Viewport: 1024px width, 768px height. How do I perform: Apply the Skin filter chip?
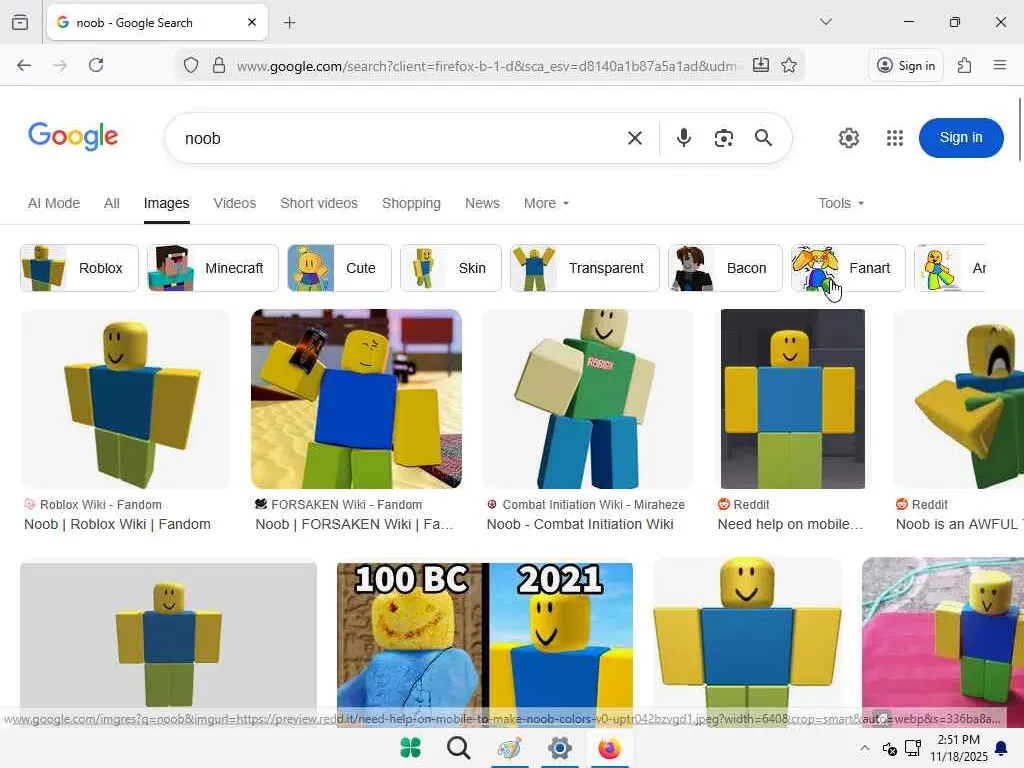pos(451,268)
